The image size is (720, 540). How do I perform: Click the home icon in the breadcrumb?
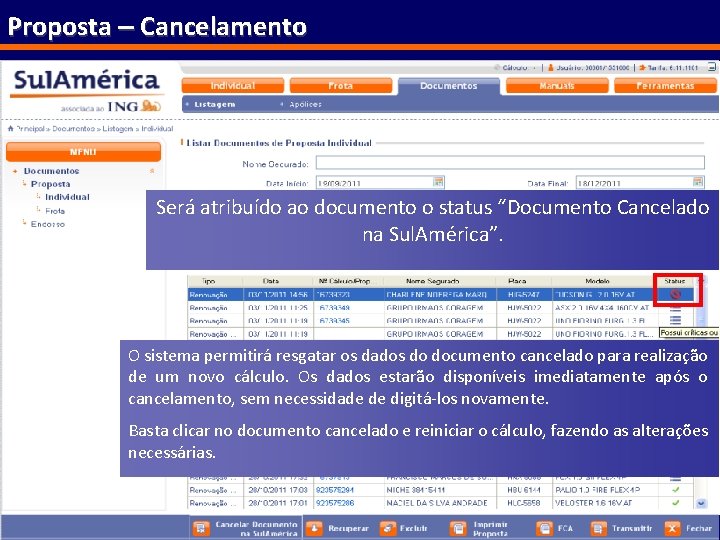pyautogui.click(x=11, y=129)
